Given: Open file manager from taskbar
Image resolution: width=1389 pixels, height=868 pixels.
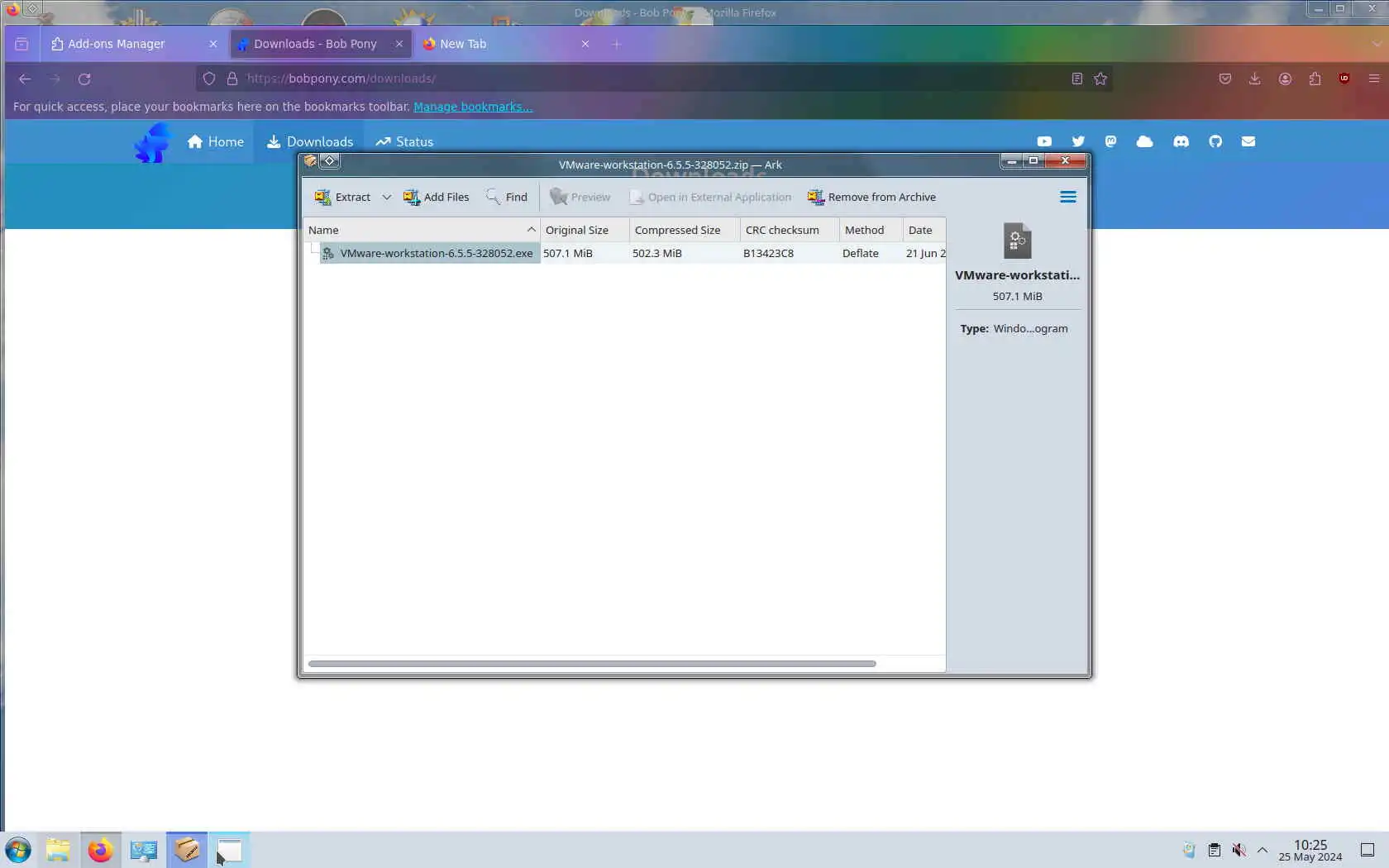Looking at the screenshot, I should point(58,850).
